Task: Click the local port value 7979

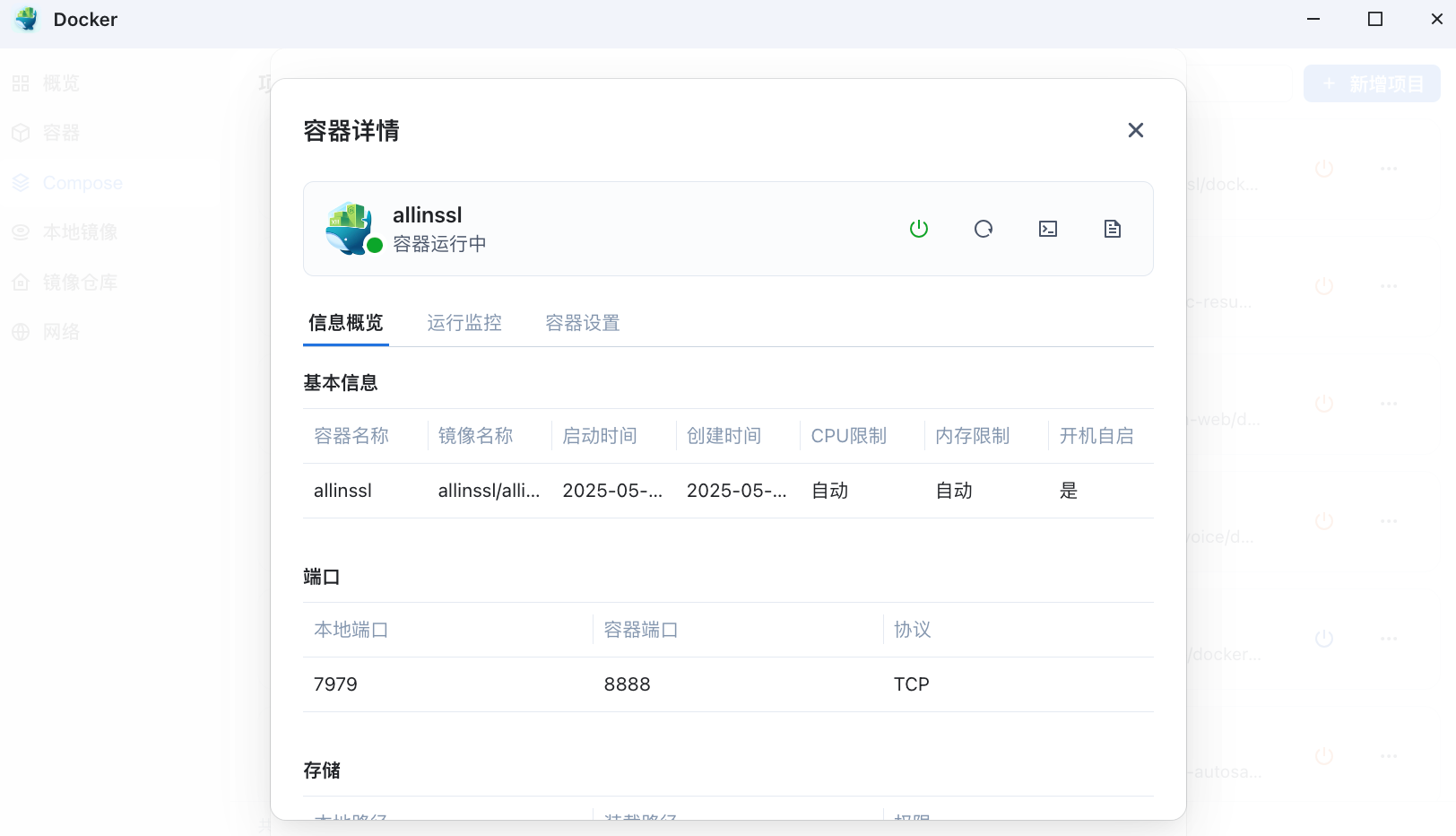Action: pyautogui.click(x=335, y=684)
